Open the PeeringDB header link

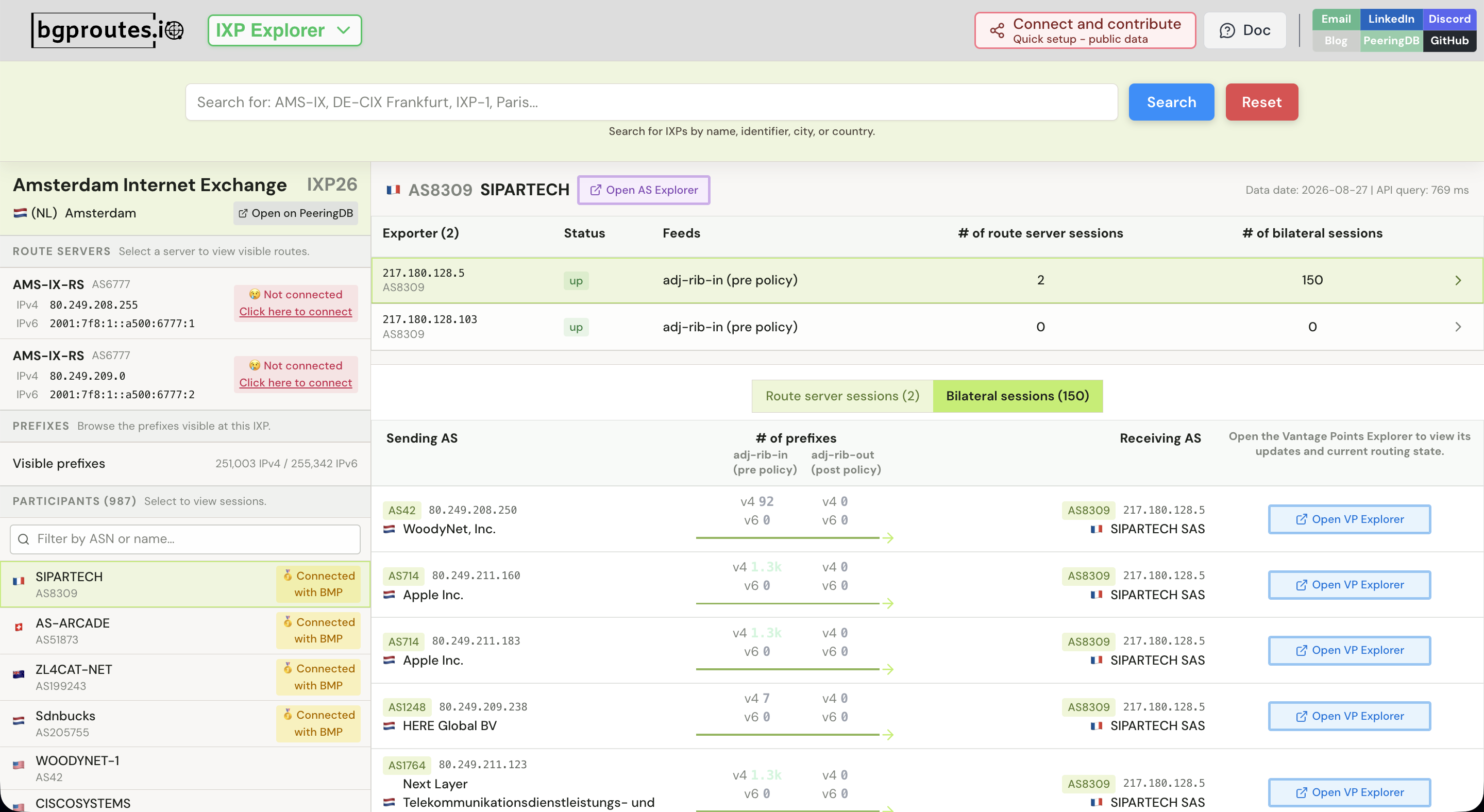click(1391, 41)
